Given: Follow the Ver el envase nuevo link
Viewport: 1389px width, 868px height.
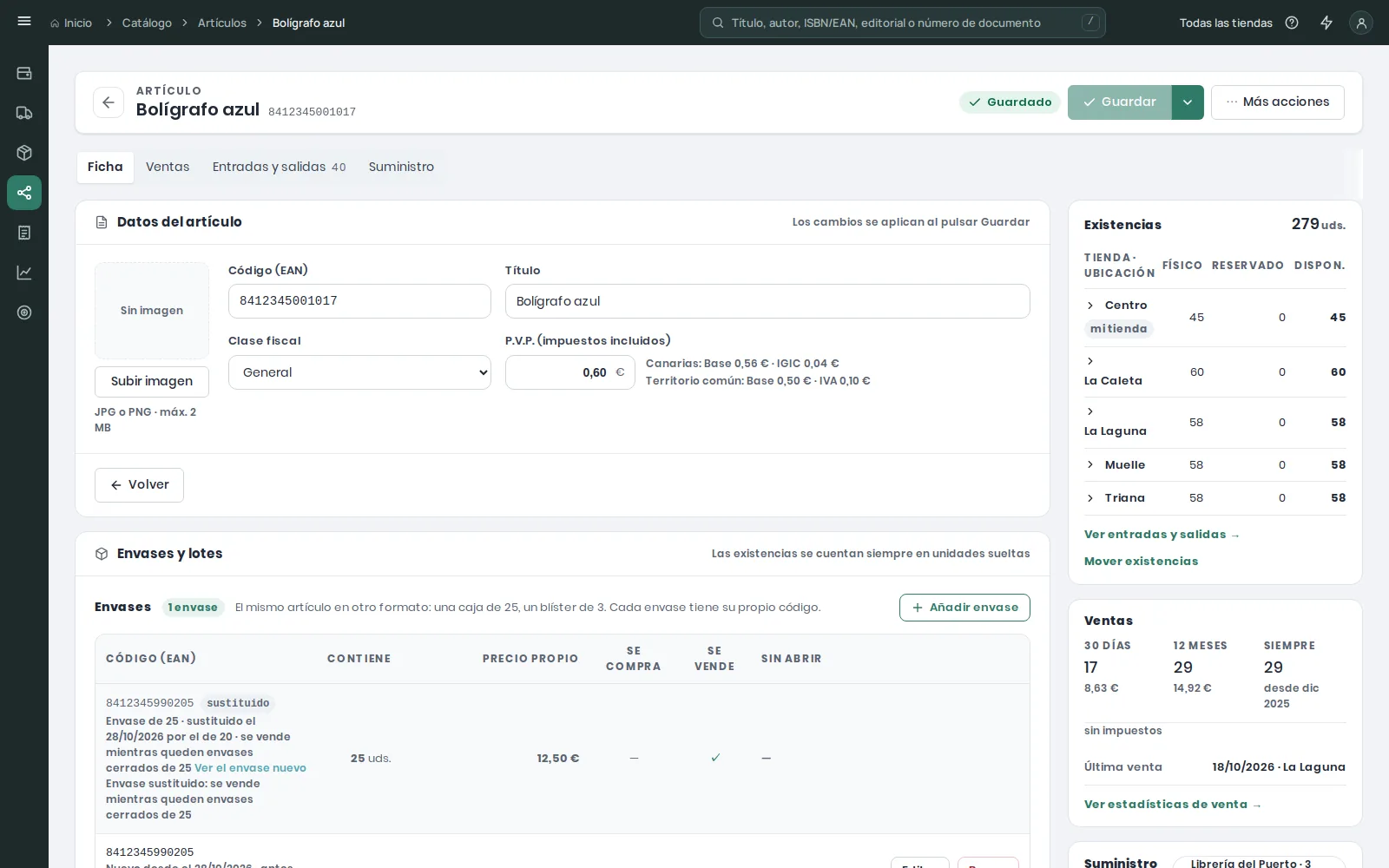Looking at the screenshot, I should (250, 768).
